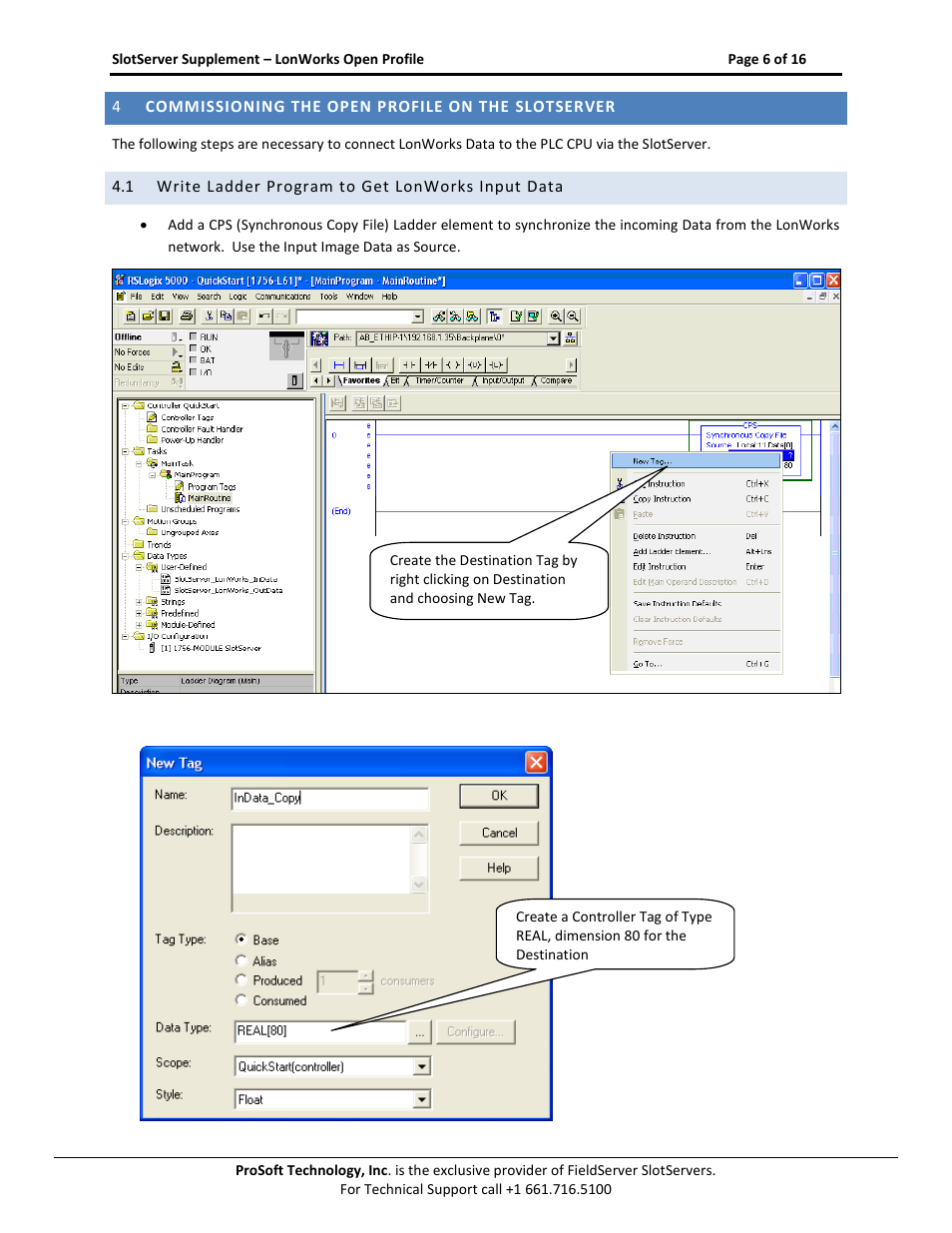The height and width of the screenshot is (1233, 952).
Task: Select the Base tag type radio button
Action: click(240, 939)
